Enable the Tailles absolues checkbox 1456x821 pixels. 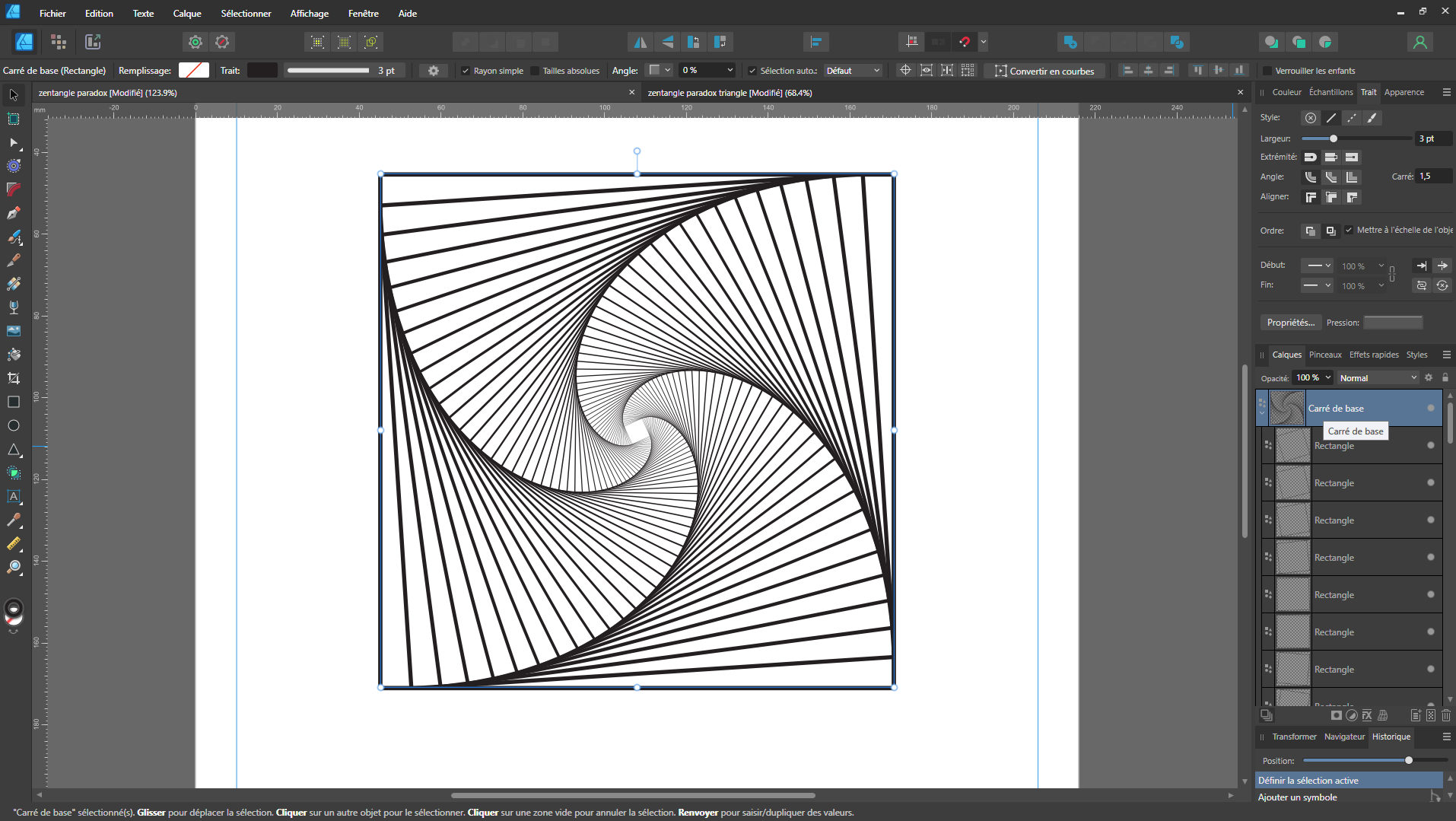coord(535,71)
